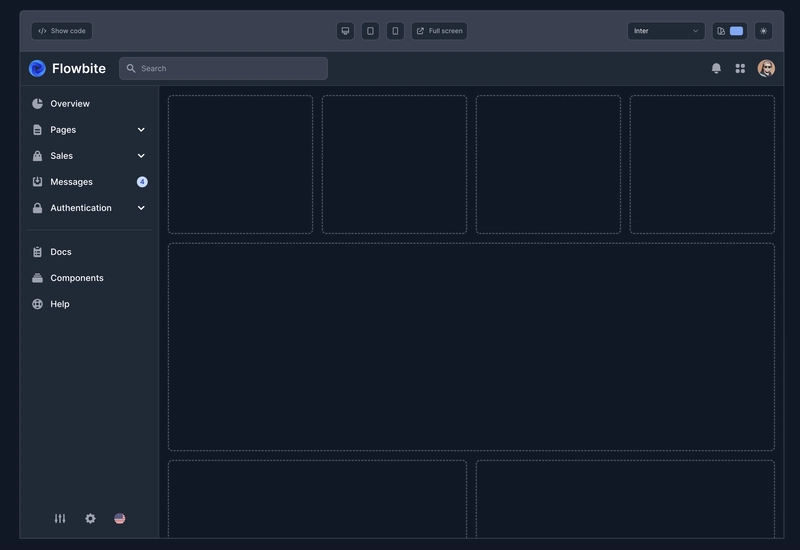Screen dimensions: 800x550
Task: Toggle light mode sun icon
Action: pos(763,31)
